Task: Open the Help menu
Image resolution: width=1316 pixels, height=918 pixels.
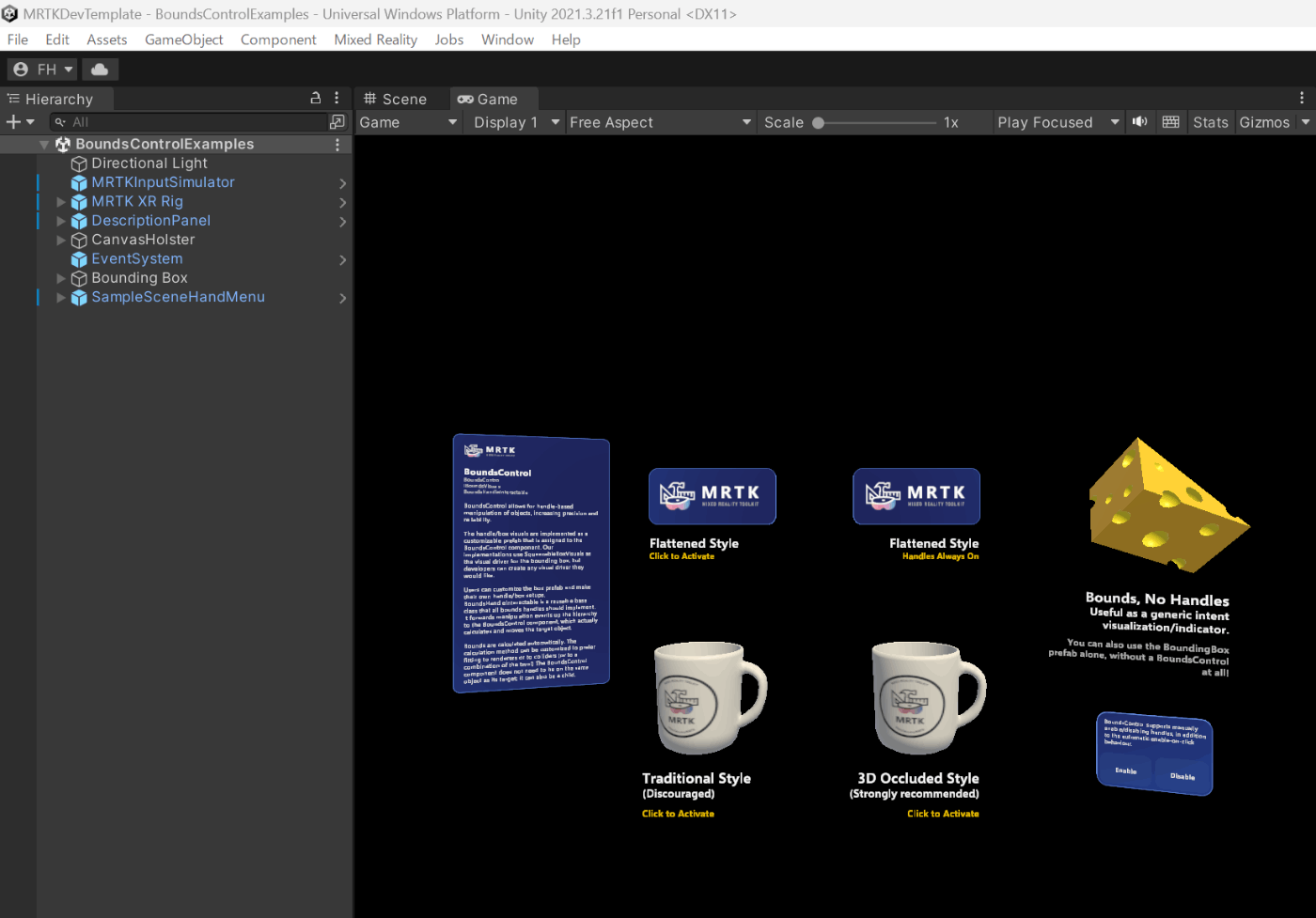Action: click(x=566, y=39)
